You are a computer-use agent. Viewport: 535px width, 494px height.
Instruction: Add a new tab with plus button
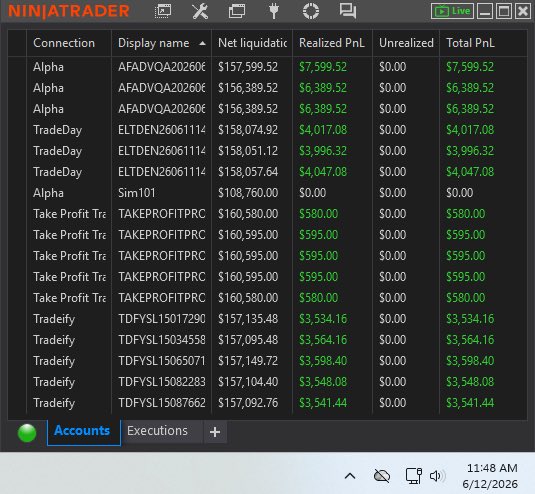(215, 432)
